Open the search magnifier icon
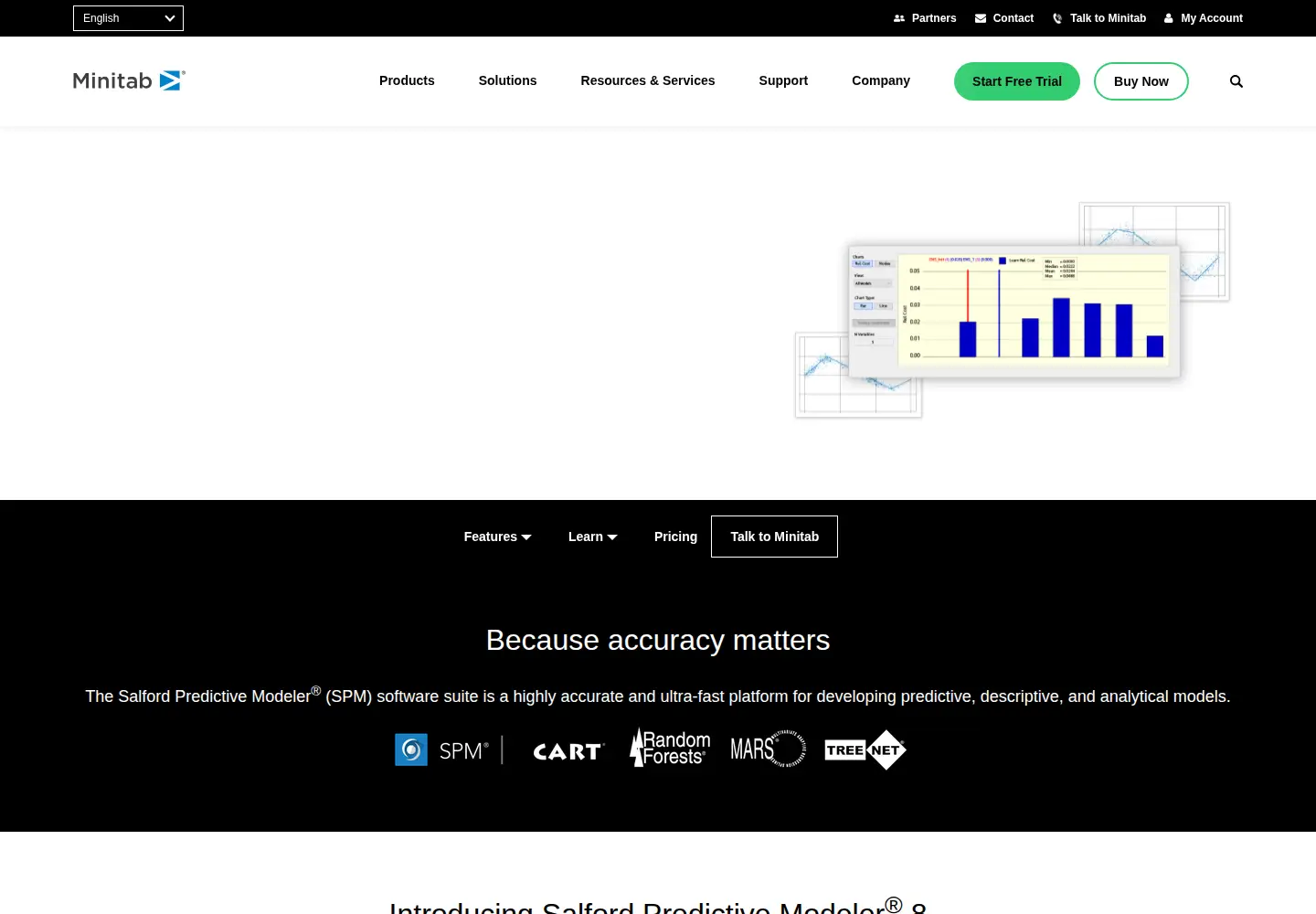This screenshot has width=1316, height=914. click(1236, 81)
